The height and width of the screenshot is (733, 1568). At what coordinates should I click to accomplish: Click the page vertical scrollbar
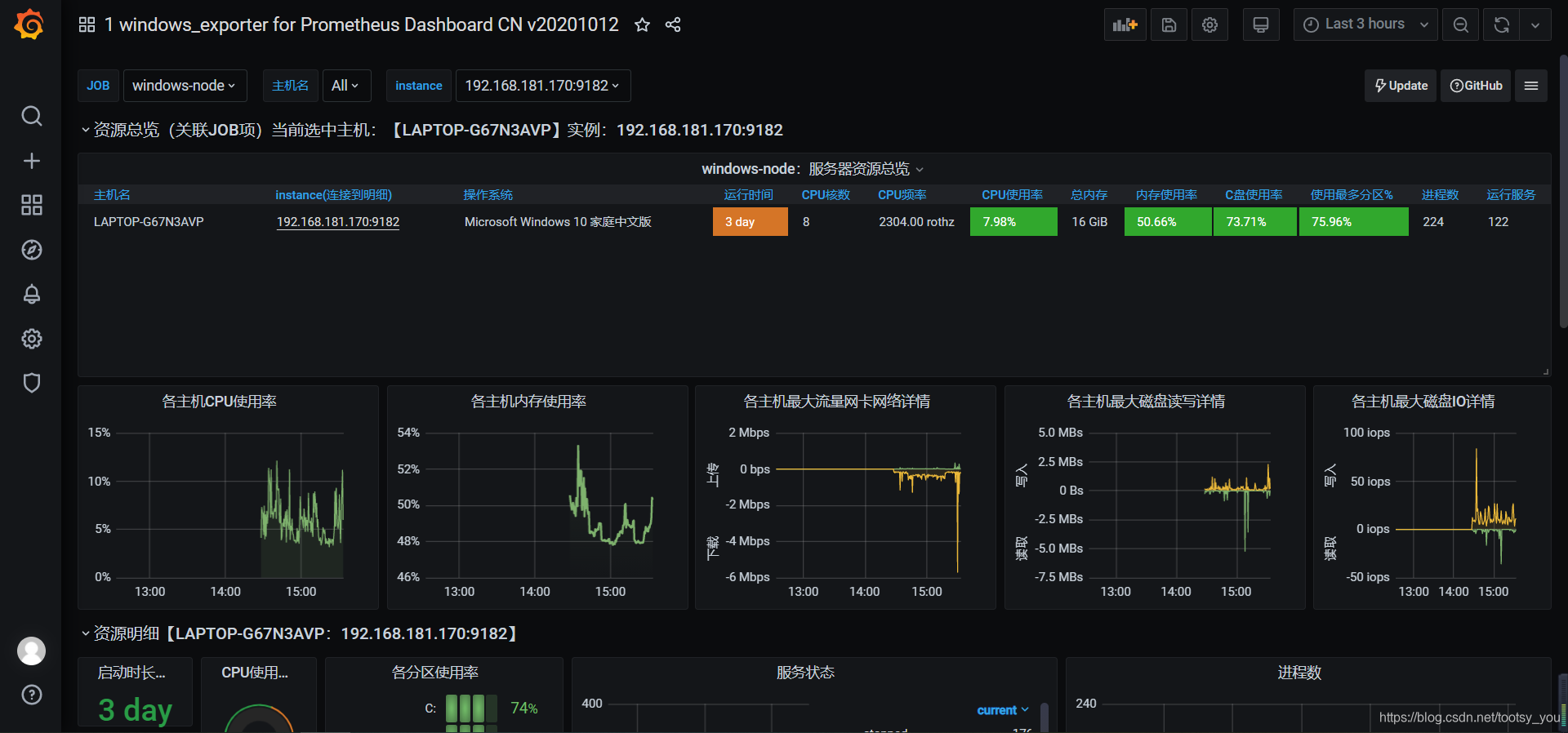coord(1563,192)
